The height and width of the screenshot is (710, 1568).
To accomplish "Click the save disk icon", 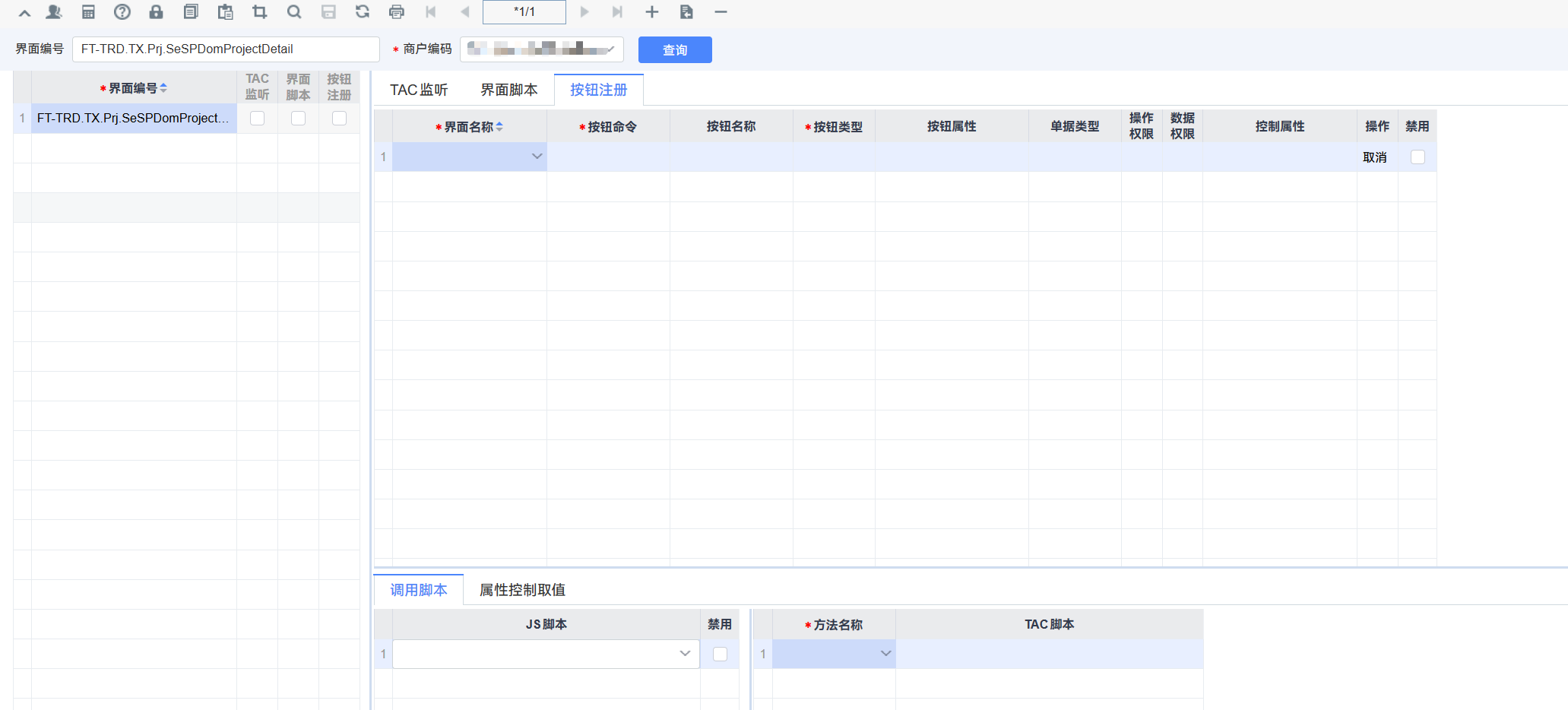I will 328,12.
